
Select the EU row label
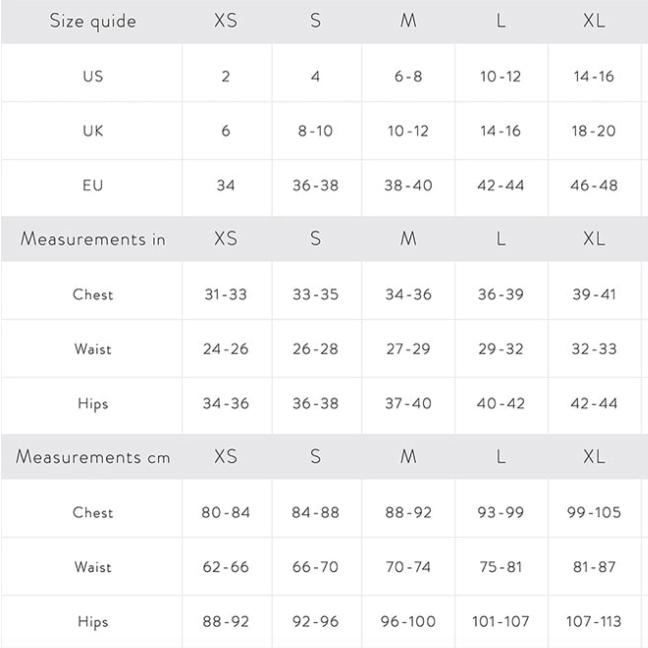point(93,185)
